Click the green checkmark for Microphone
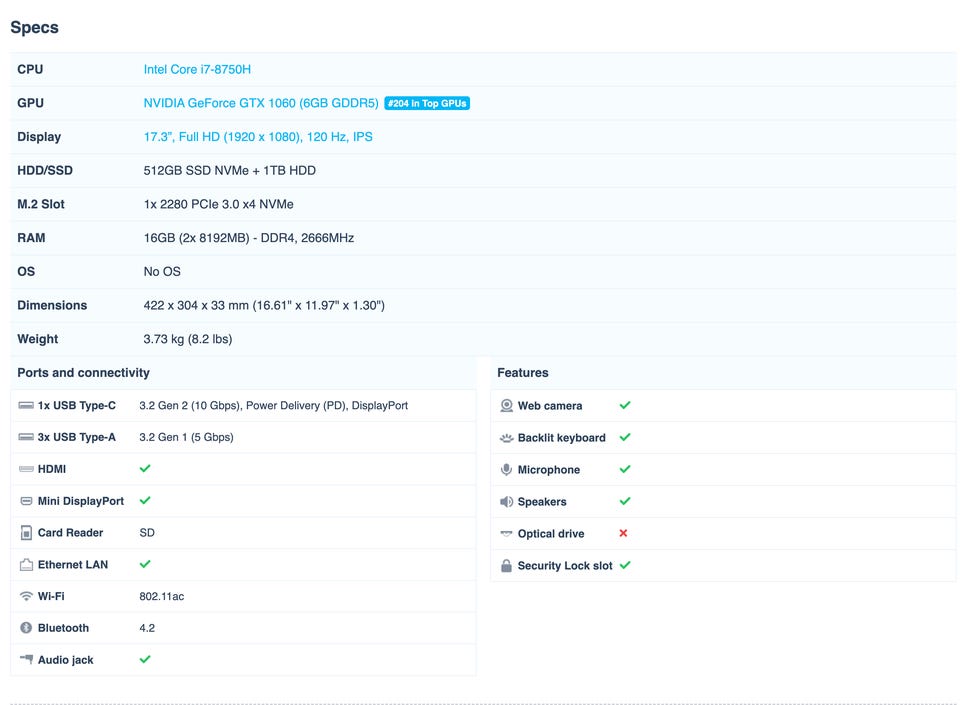The height and width of the screenshot is (705, 960). coord(625,469)
